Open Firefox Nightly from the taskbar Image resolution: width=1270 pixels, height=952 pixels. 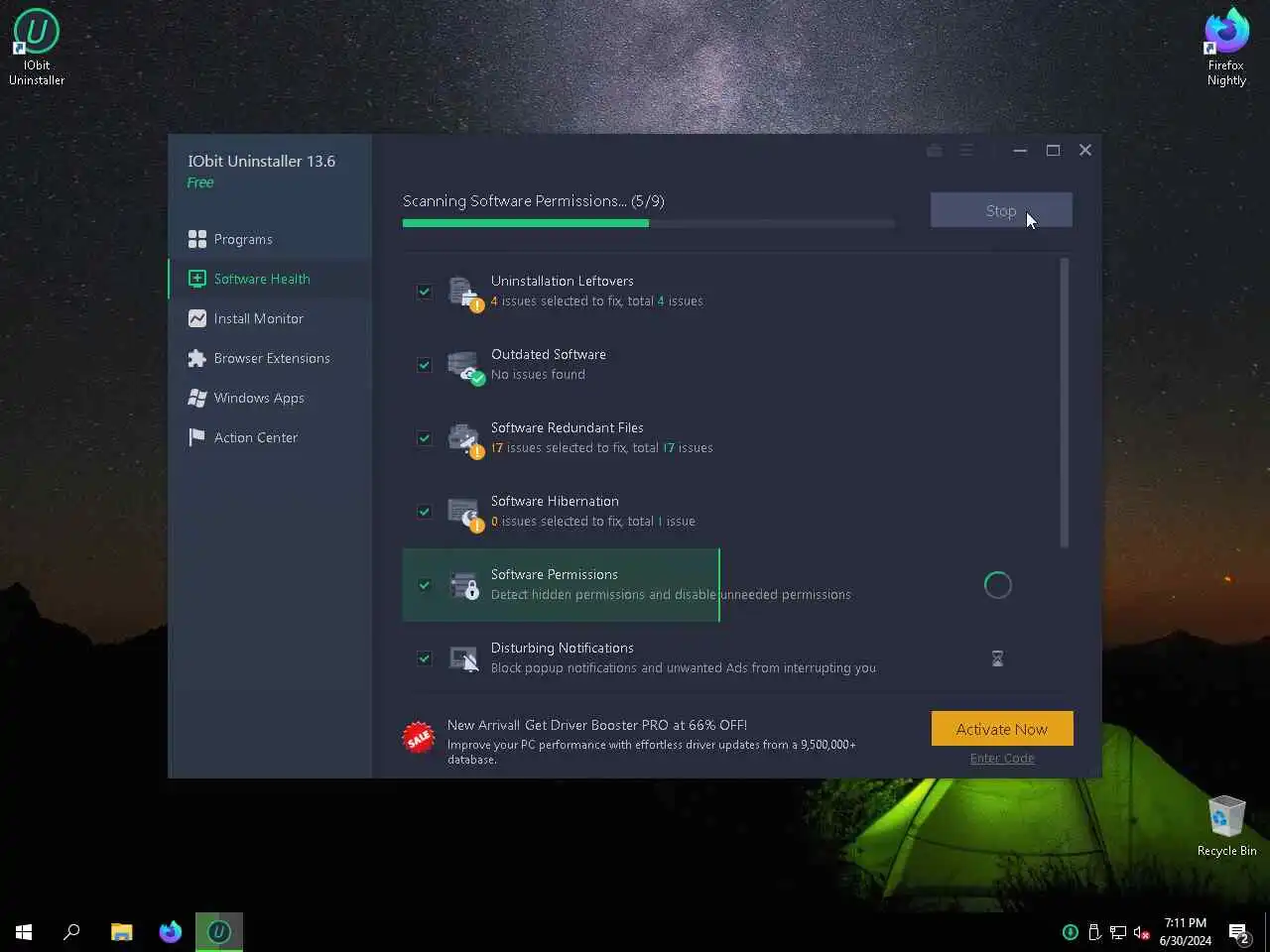click(171, 931)
